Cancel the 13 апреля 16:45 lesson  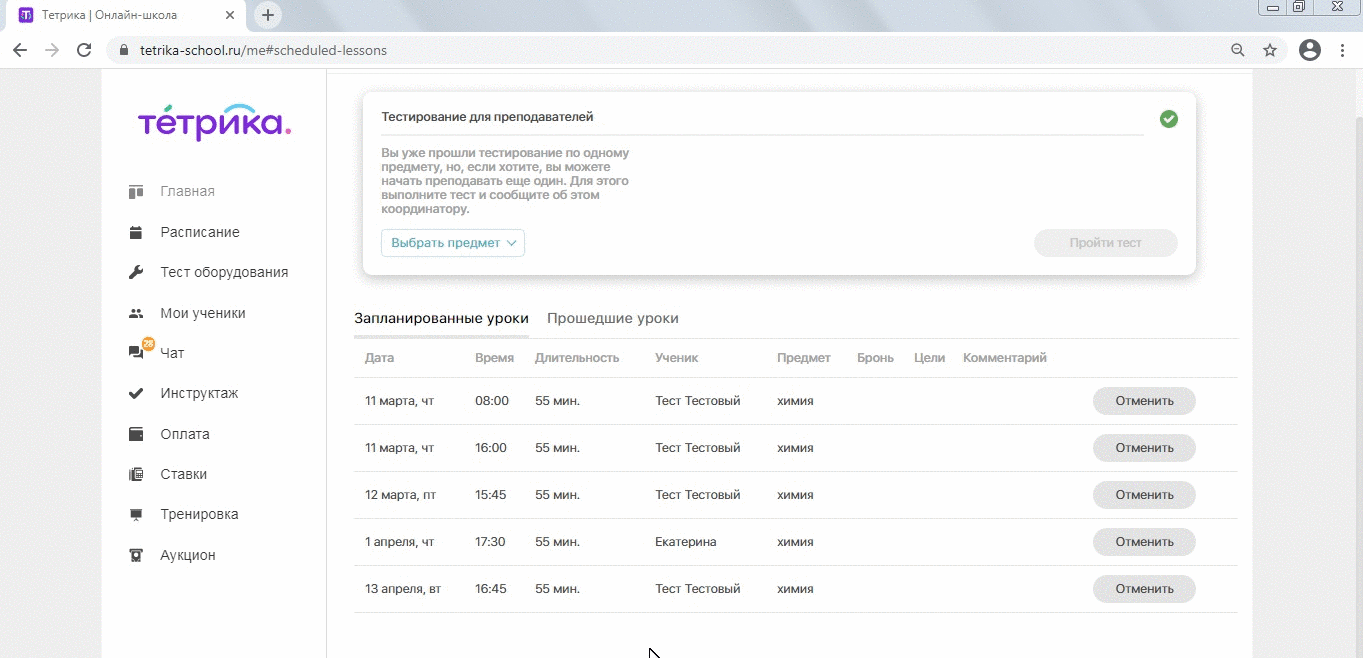(1144, 589)
